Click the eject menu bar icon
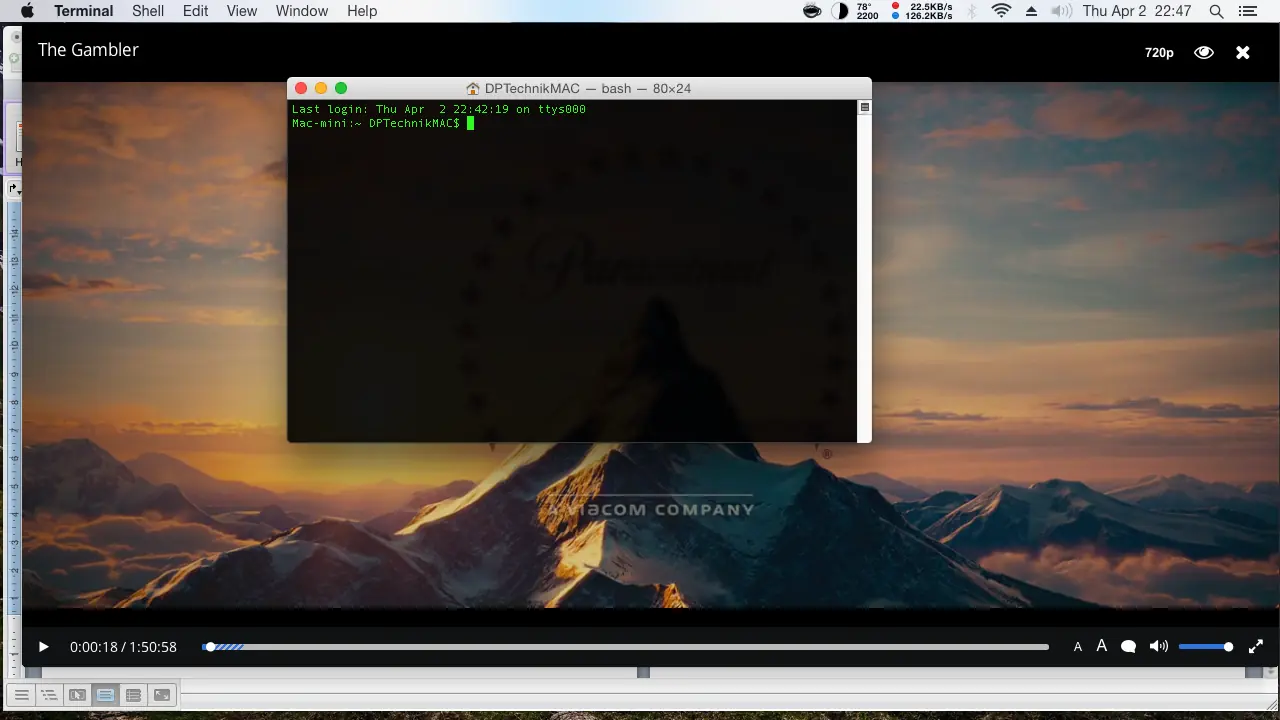The width and height of the screenshot is (1280, 720). pos(1033,11)
